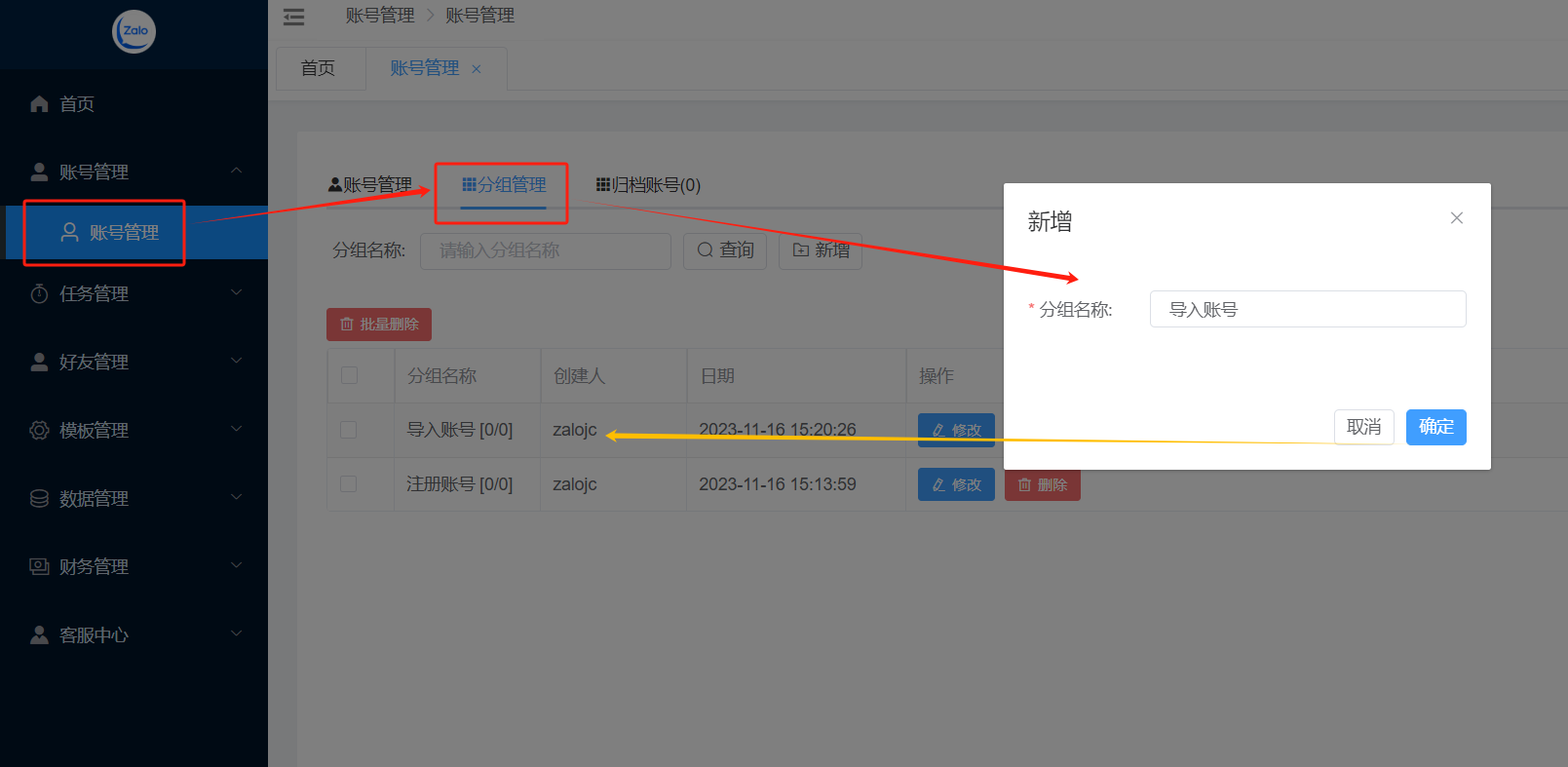
Task: Click the Zalo logo icon
Action: 134,31
